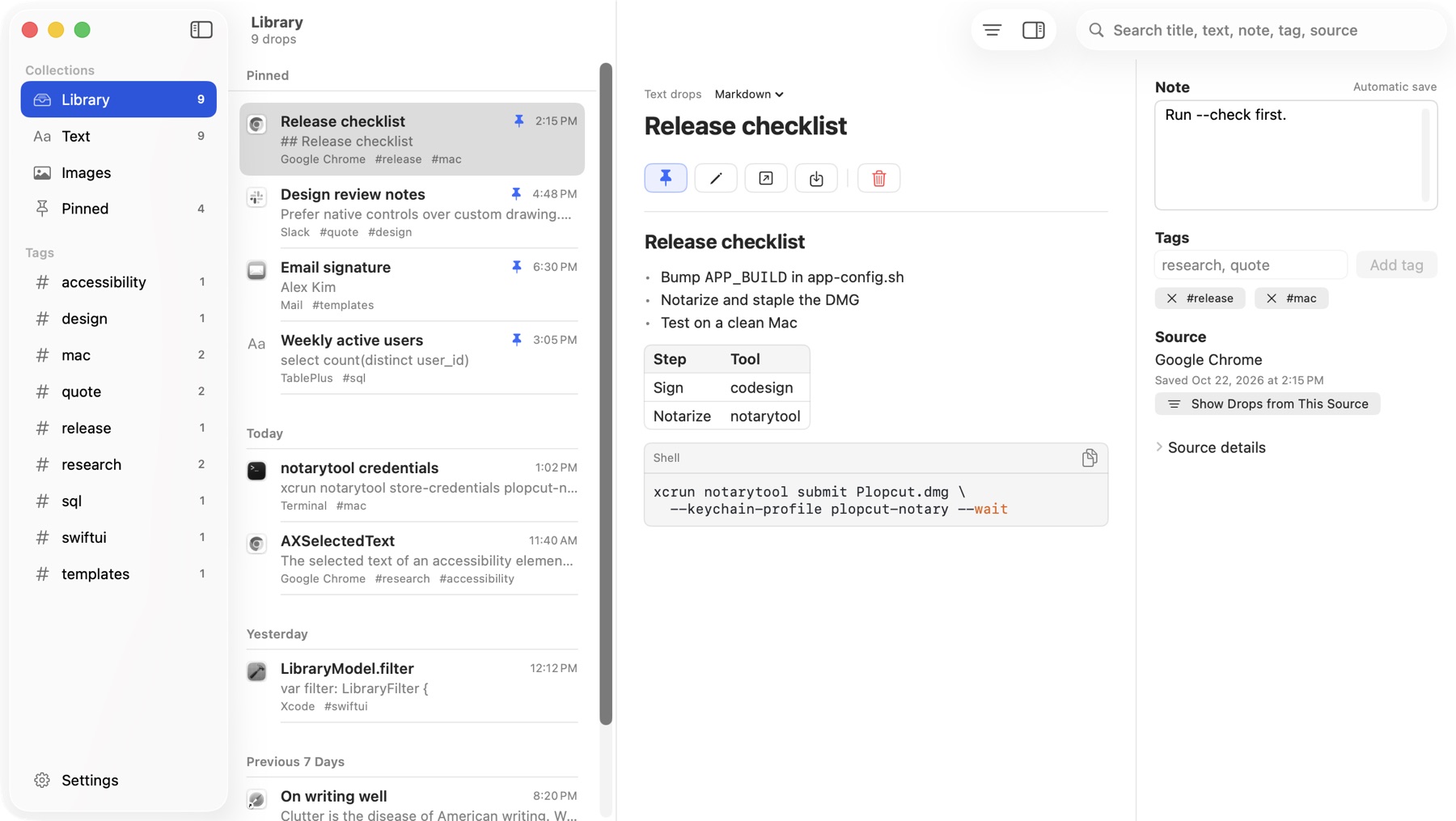Open the Markdown format dropdown
This screenshot has width=1456, height=821.
(x=749, y=94)
